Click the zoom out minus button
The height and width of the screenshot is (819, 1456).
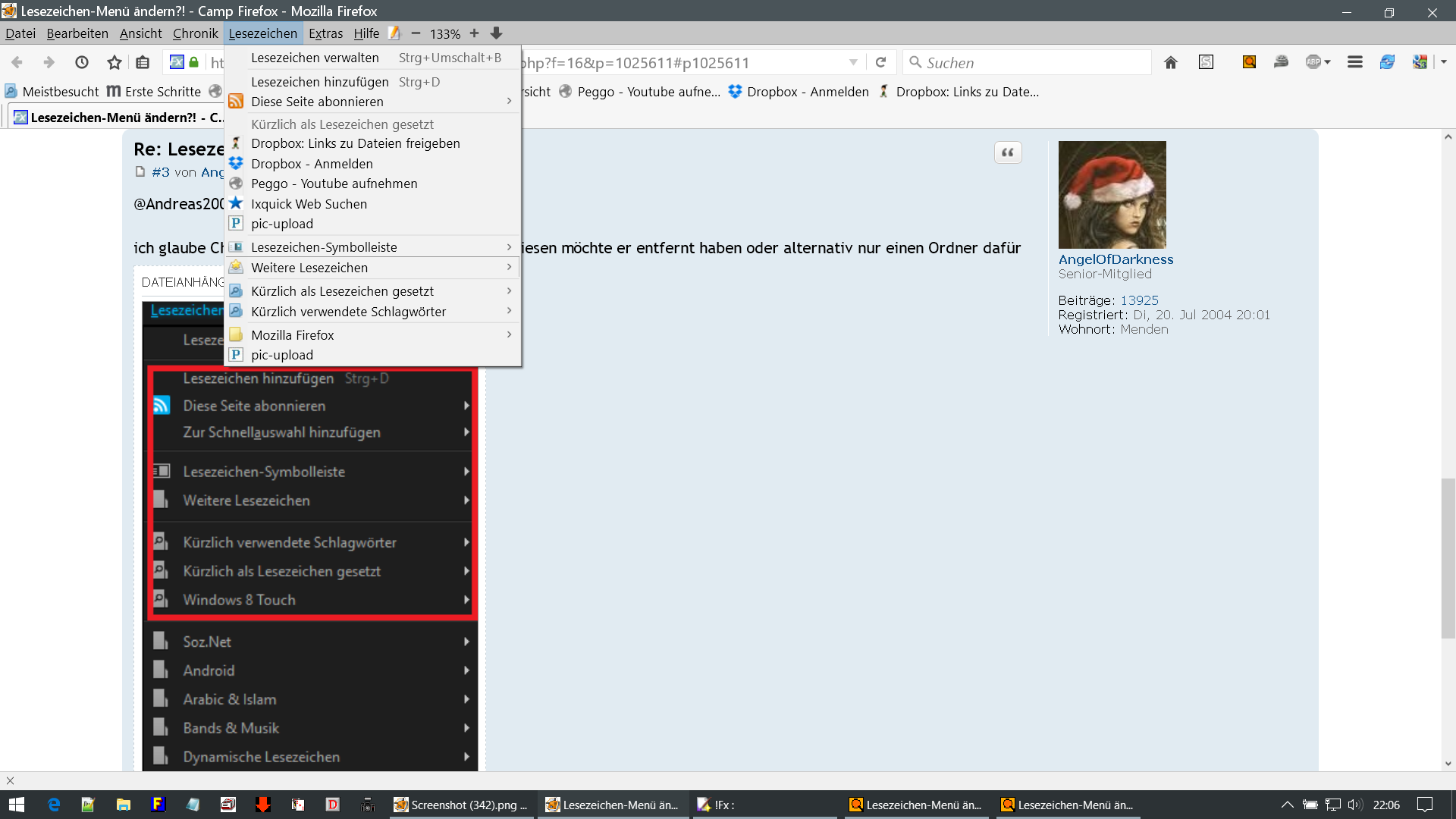tap(416, 33)
